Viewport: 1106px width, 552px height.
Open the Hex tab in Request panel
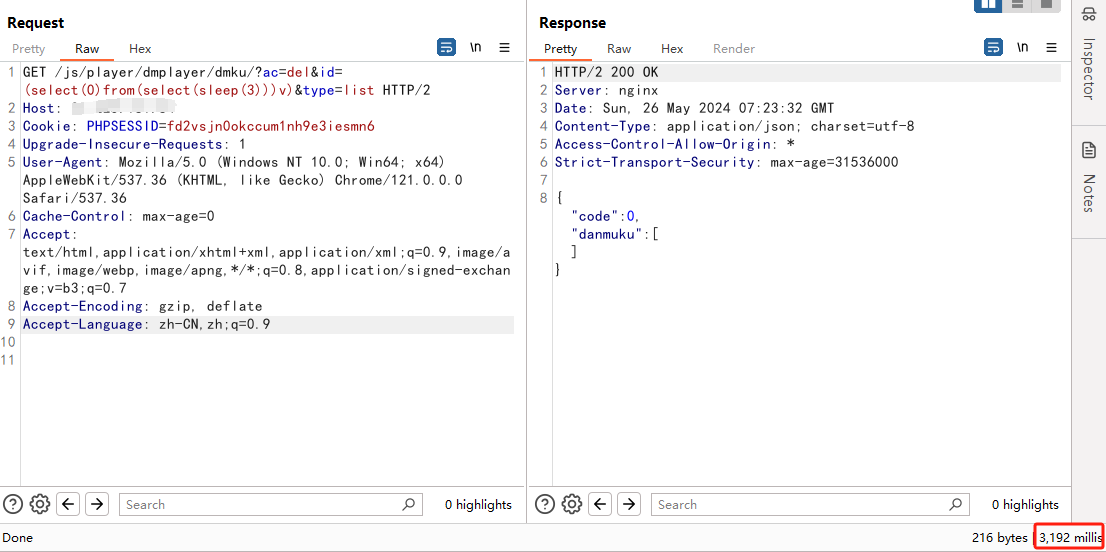tap(140, 49)
